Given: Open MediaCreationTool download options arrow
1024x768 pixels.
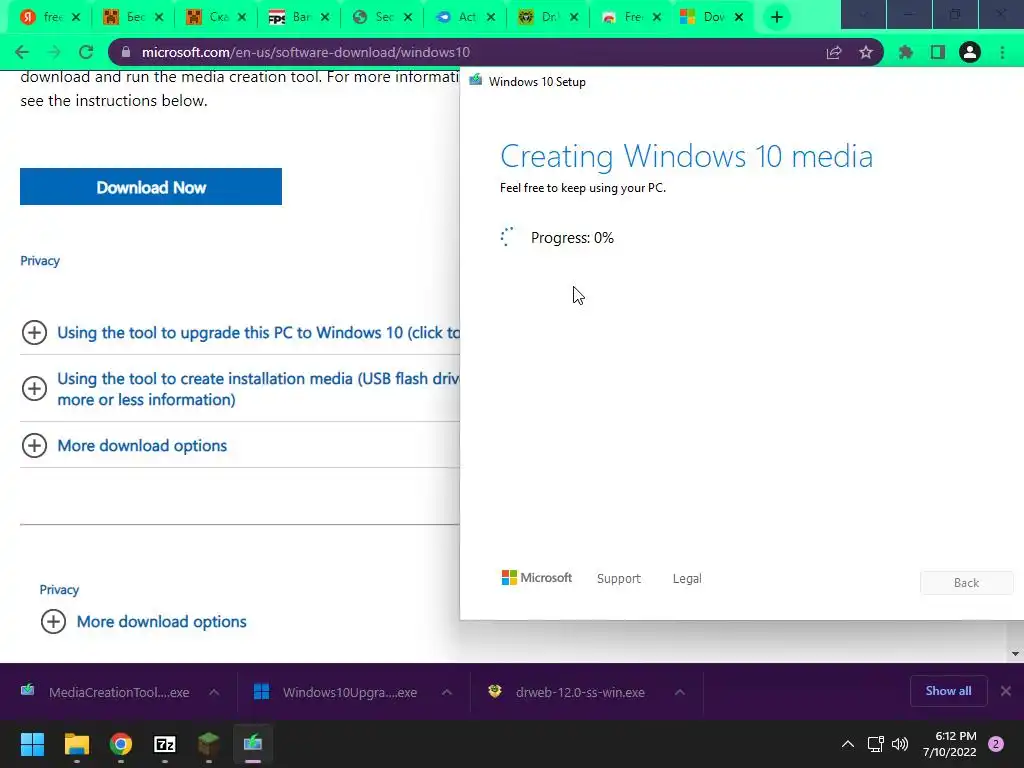Looking at the screenshot, I should pos(214,692).
